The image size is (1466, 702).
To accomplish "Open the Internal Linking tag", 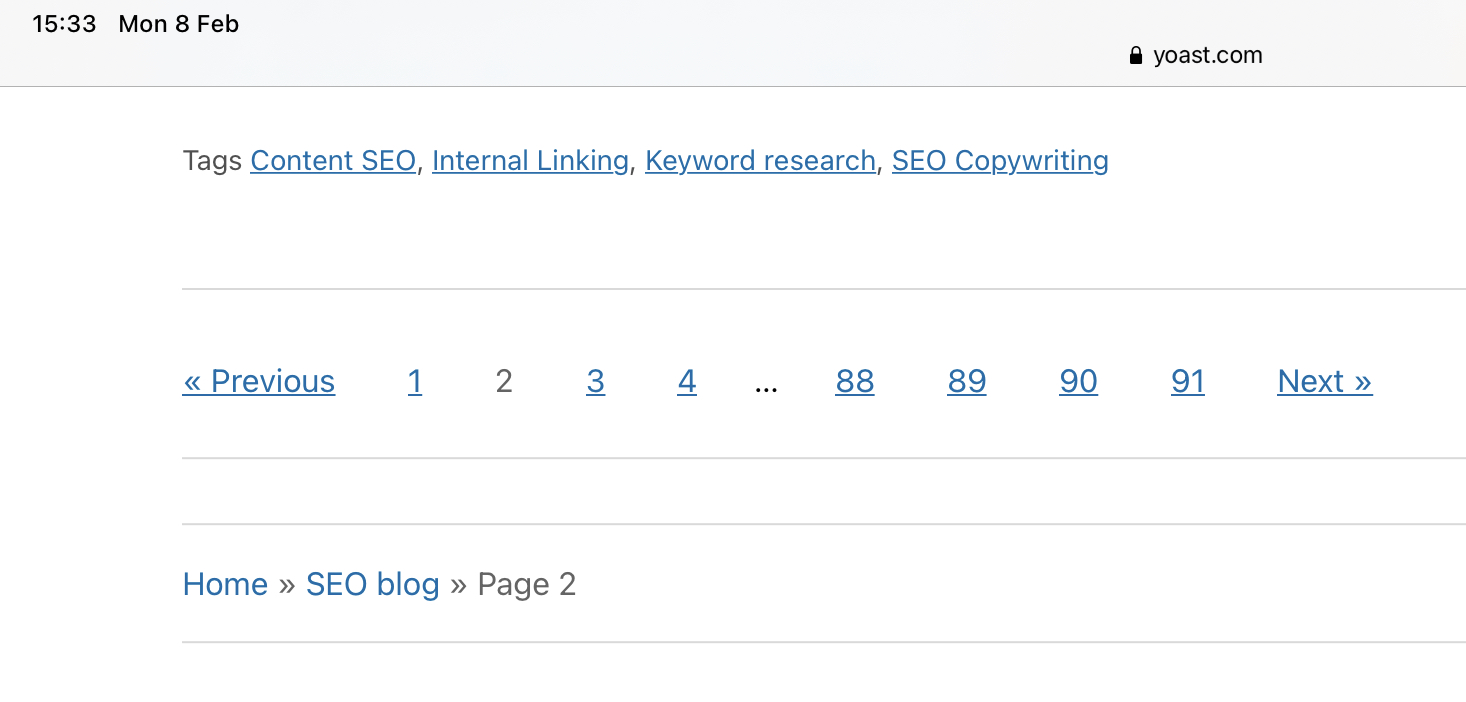I will [x=530, y=160].
